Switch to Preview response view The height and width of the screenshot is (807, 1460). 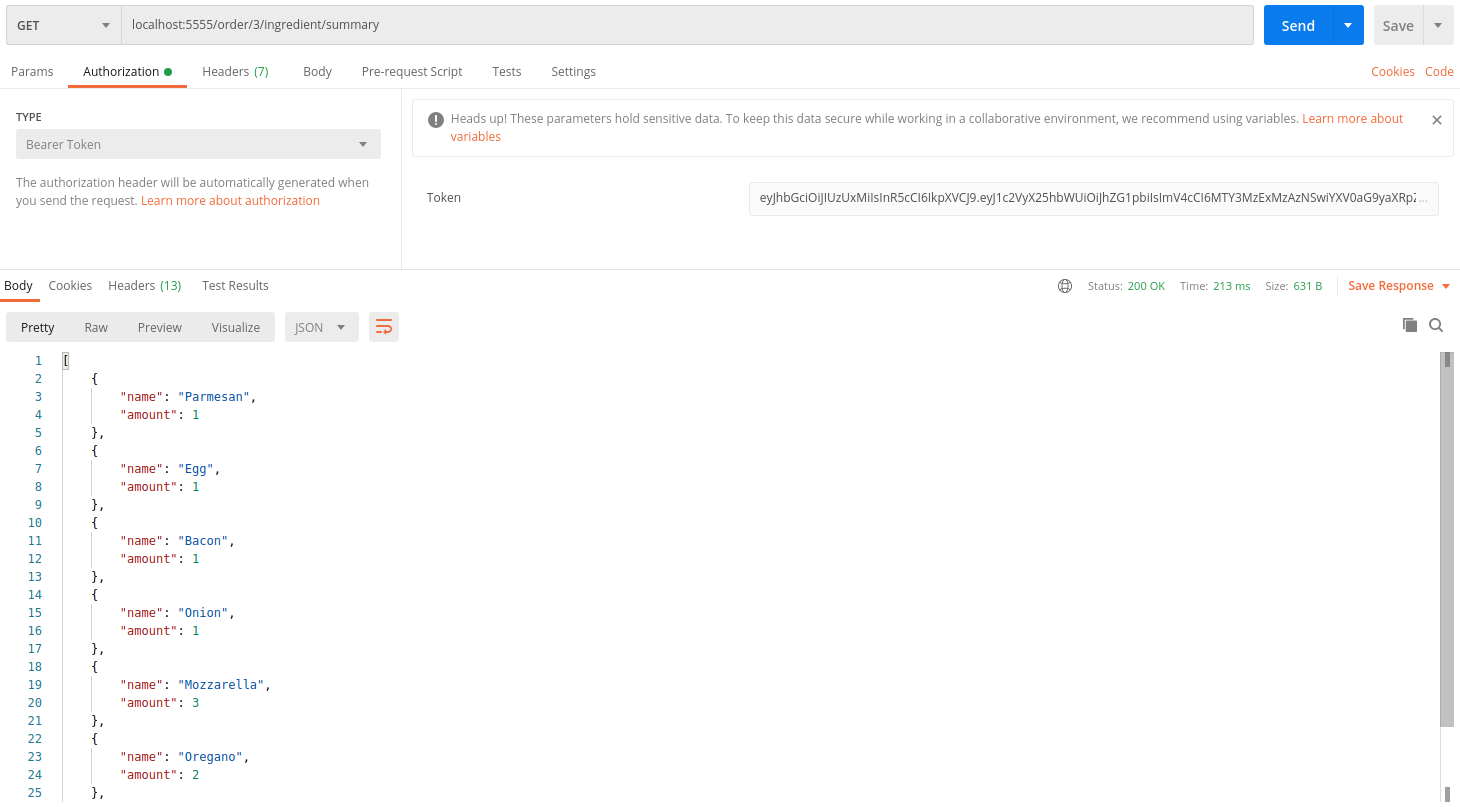160,327
